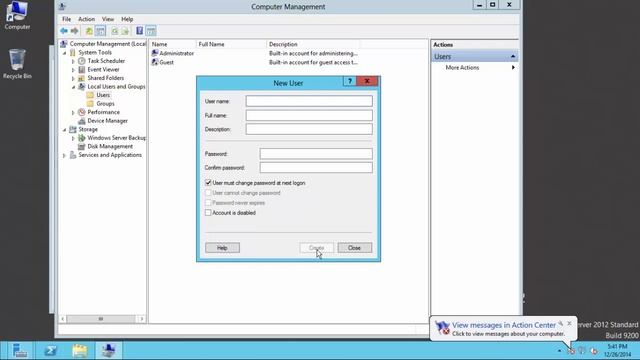Expand the Event Viewer node
This screenshot has width=640, height=360.
click(73, 70)
